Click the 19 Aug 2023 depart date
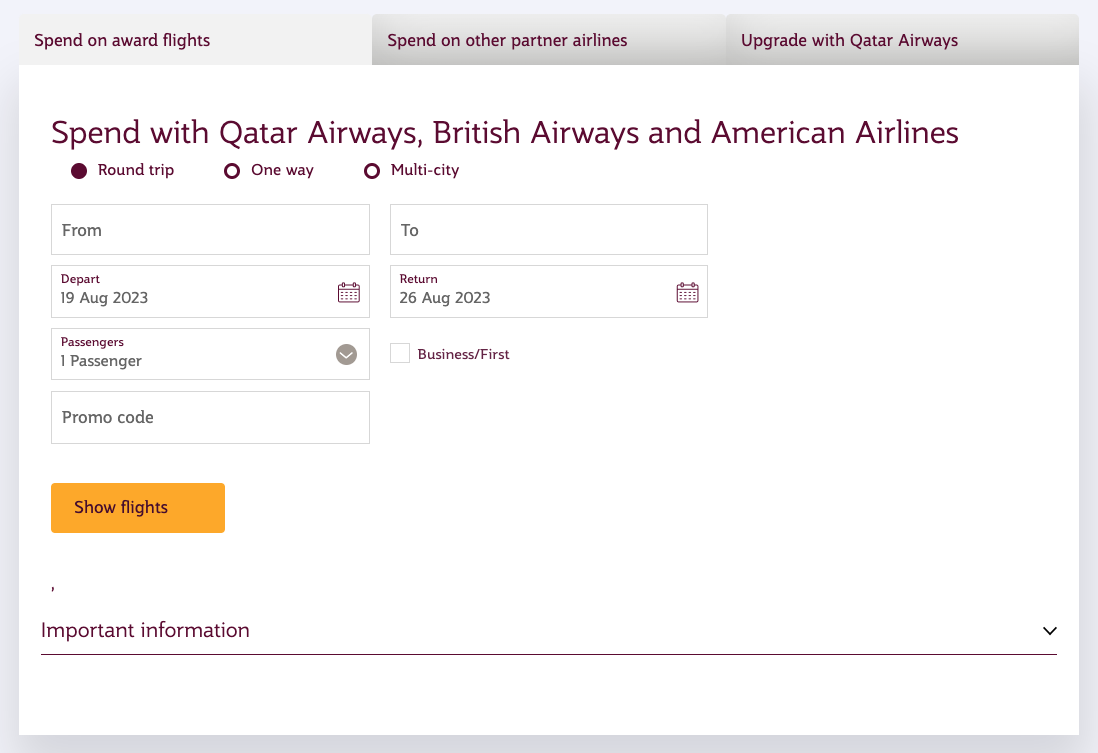1098x753 pixels. (104, 298)
